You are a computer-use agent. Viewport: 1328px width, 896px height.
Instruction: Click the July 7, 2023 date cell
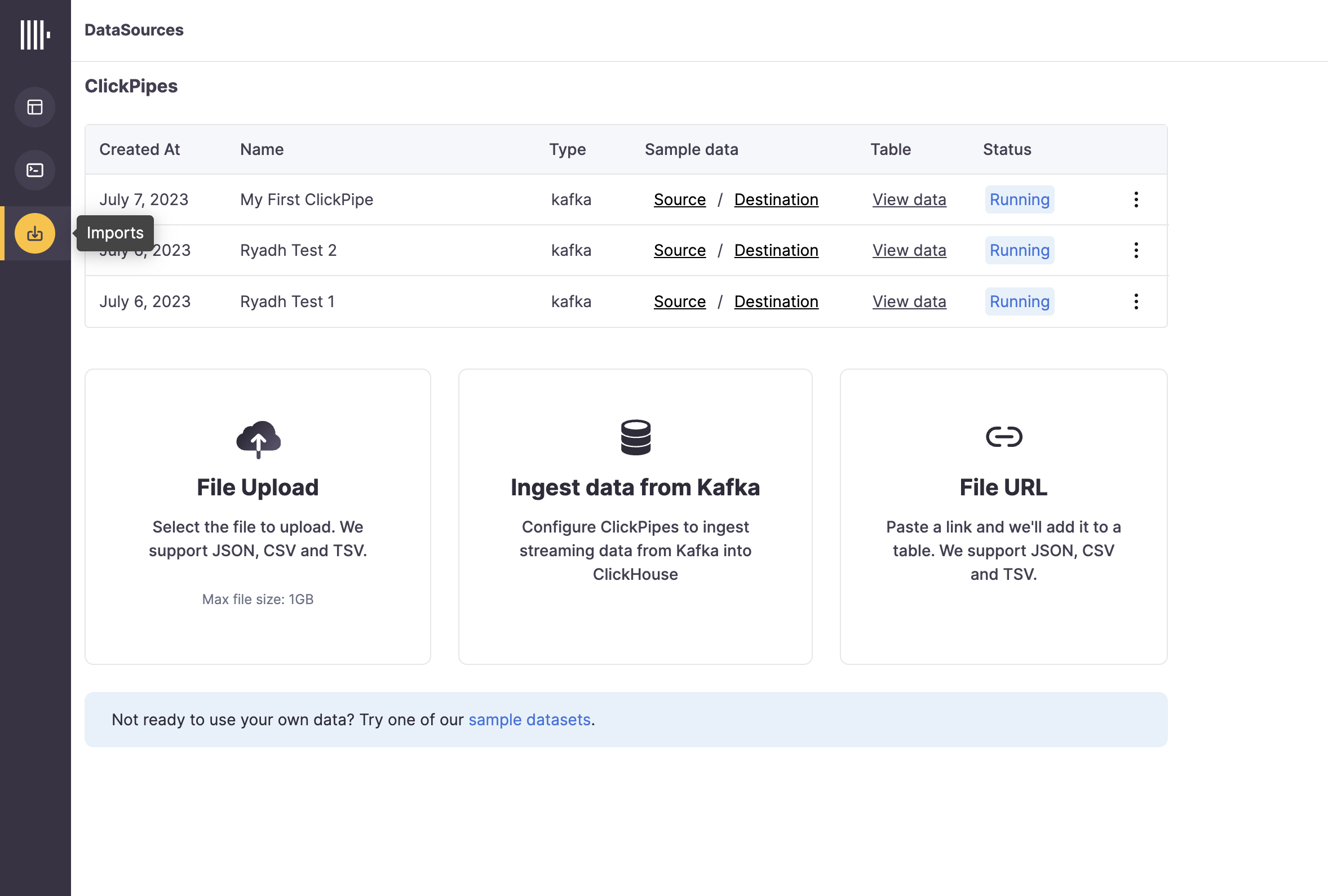click(144, 199)
